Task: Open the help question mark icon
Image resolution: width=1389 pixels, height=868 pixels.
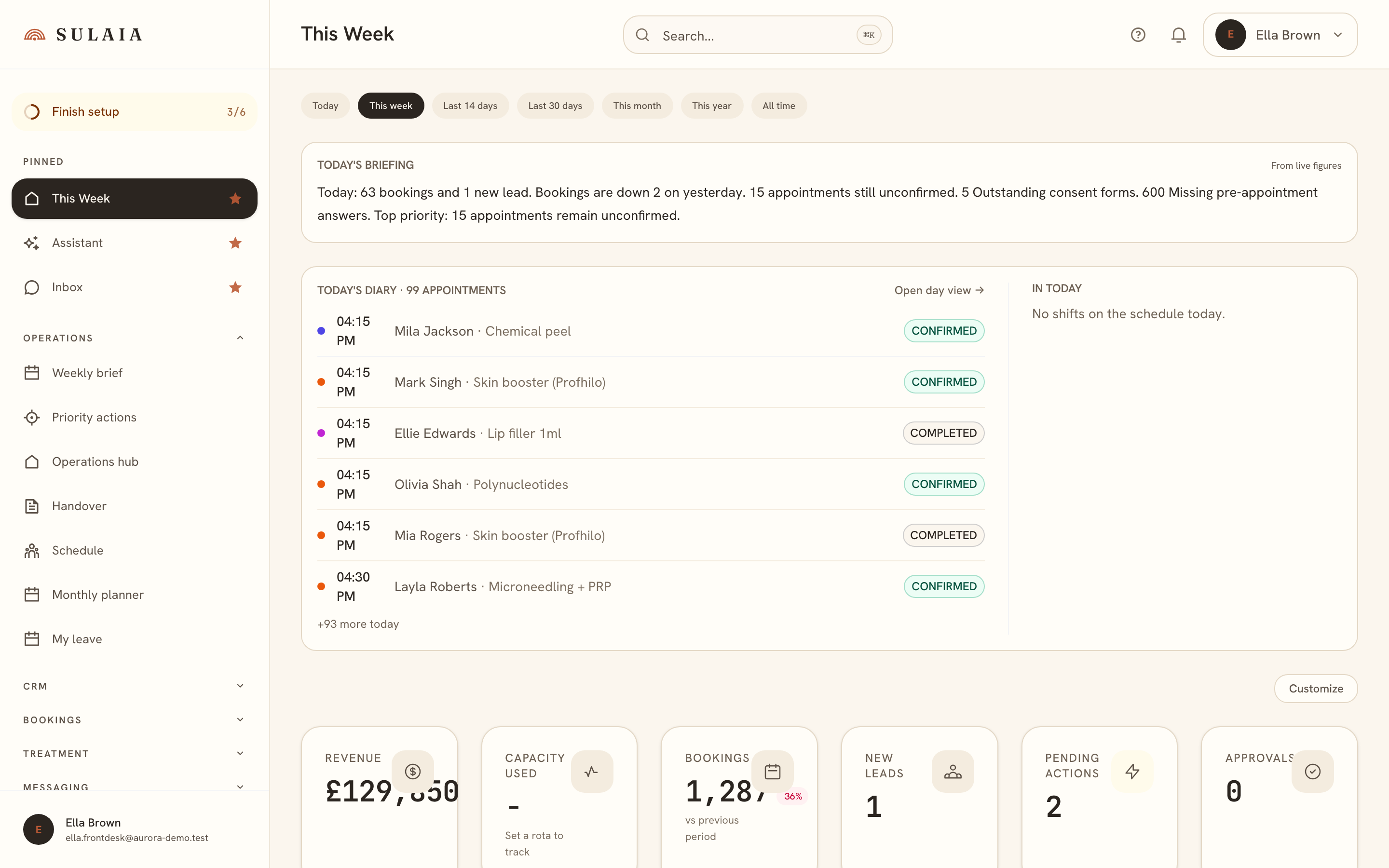Action: (x=1138, y=35)
